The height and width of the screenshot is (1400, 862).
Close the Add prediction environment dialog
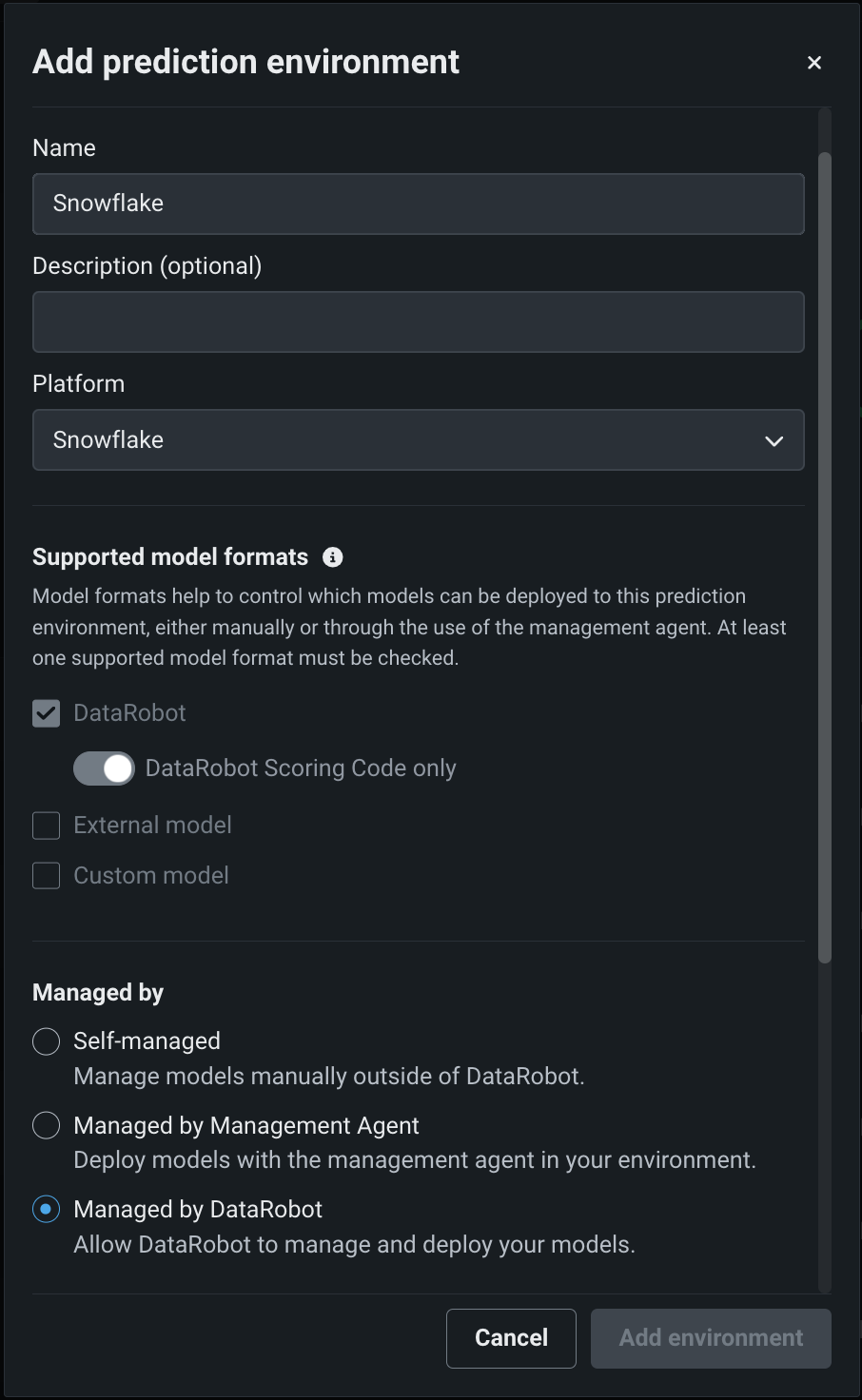814,63
